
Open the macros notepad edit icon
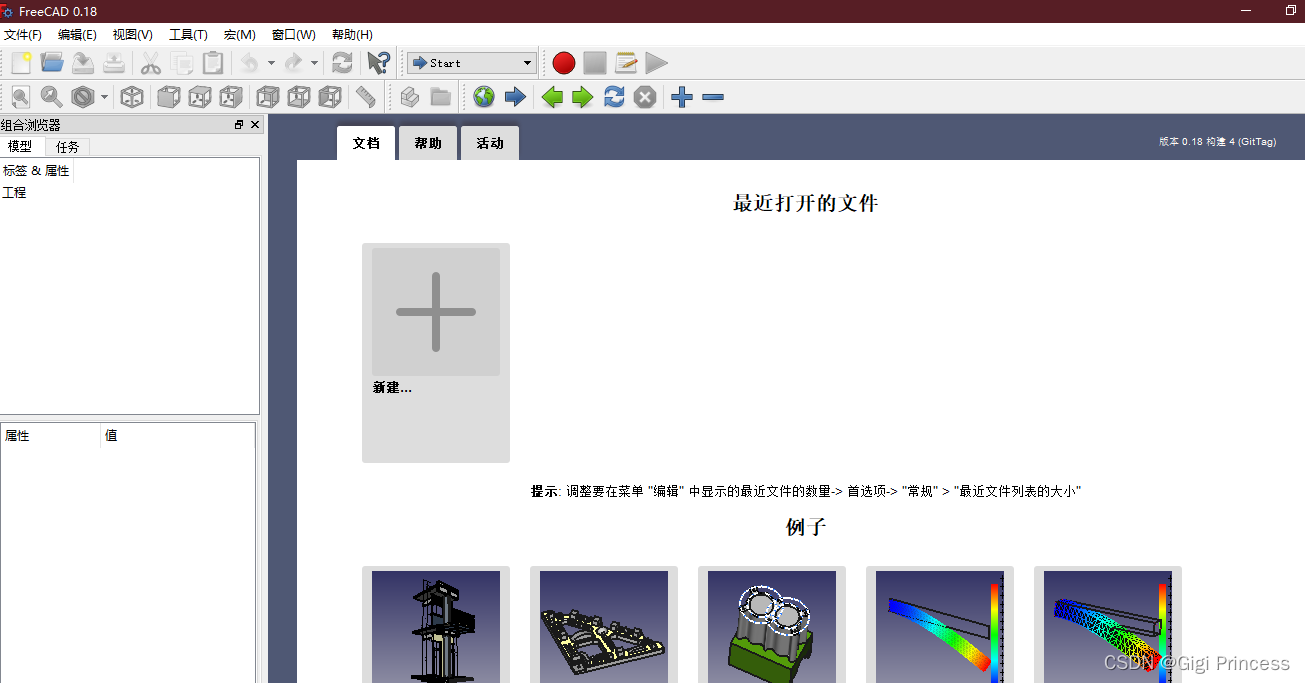coord(626,63)
